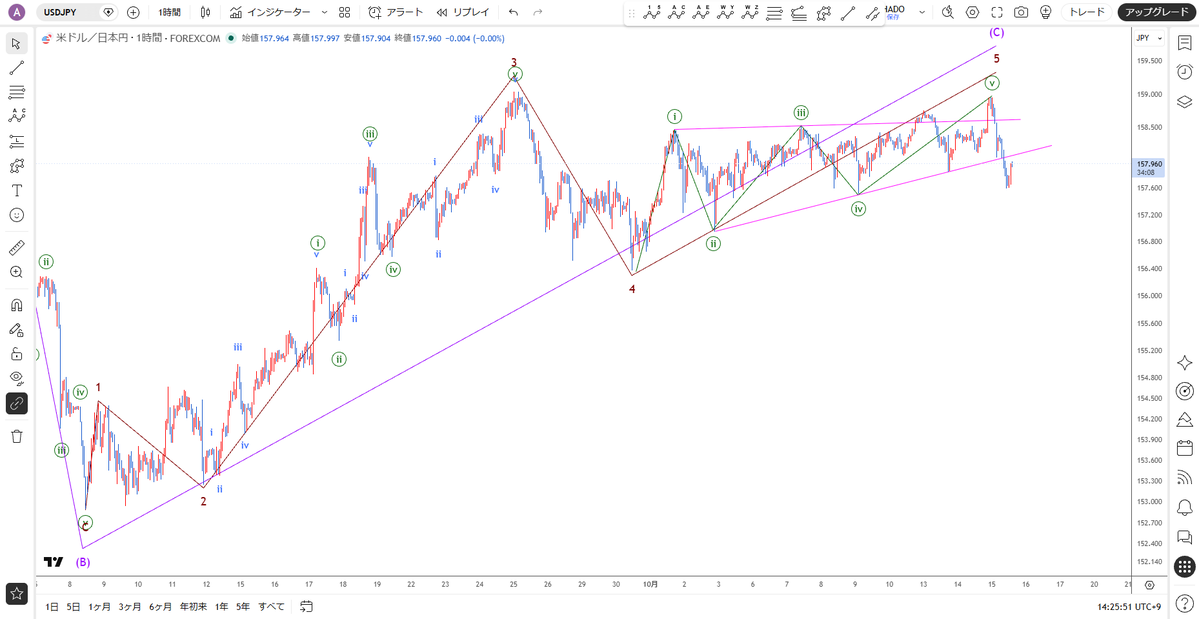Open the JPY currency dropdown
This screenshot has width=1199, height=619.
pos(1149,38)
